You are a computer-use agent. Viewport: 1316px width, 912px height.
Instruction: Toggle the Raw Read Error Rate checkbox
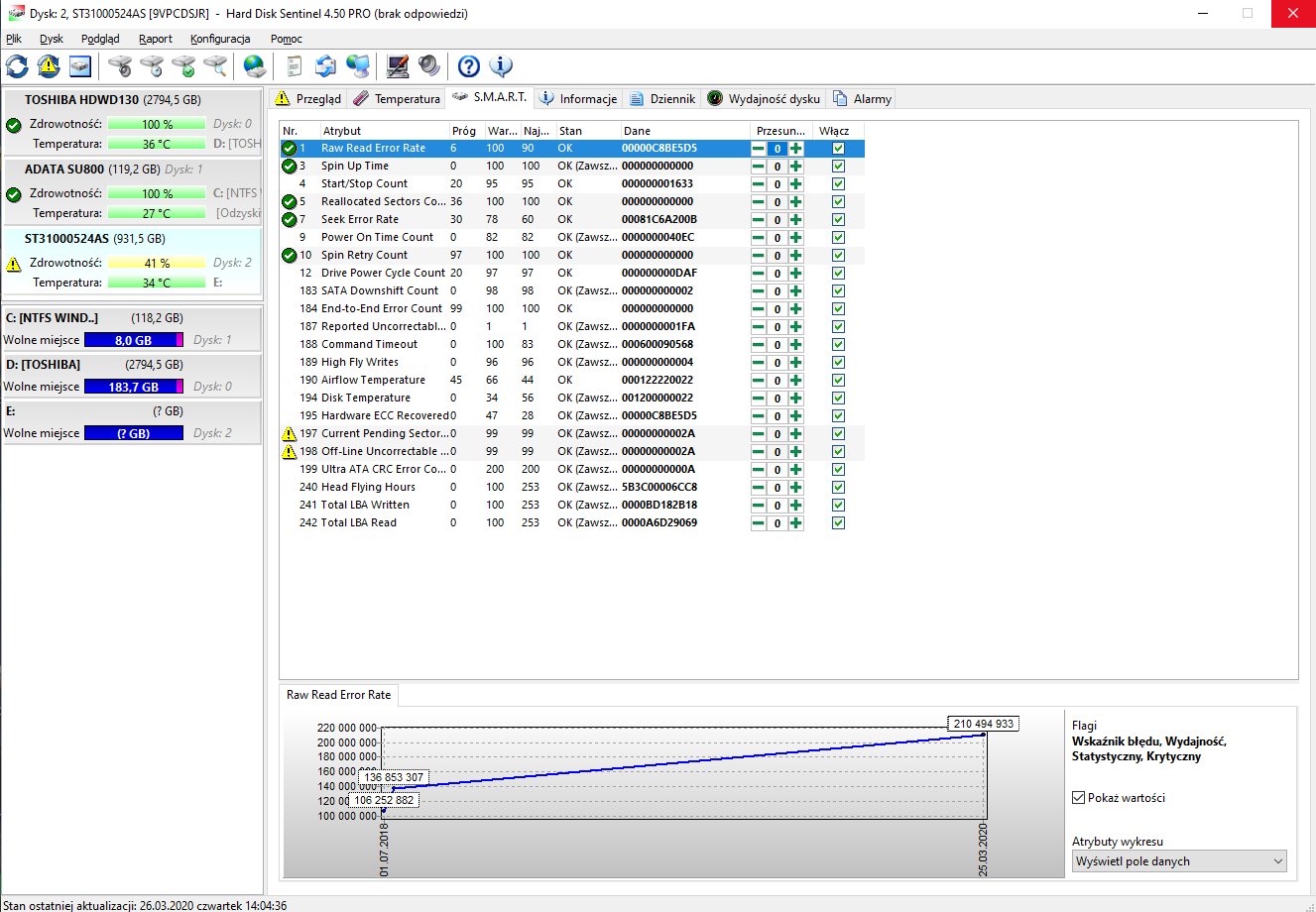pyautogui.click(x=838, y=149)
